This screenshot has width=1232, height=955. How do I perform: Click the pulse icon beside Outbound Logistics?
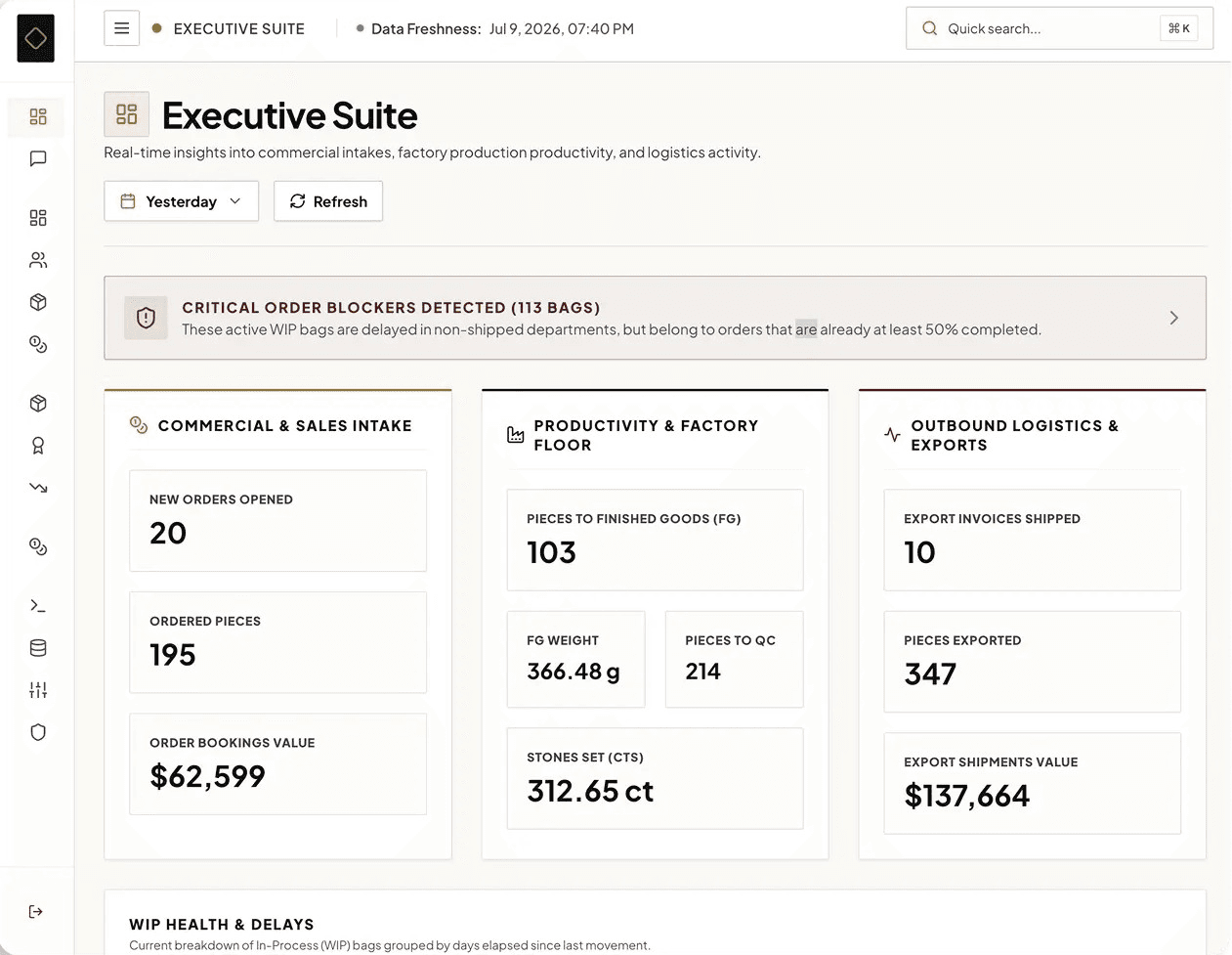click(x=893, y=435)
